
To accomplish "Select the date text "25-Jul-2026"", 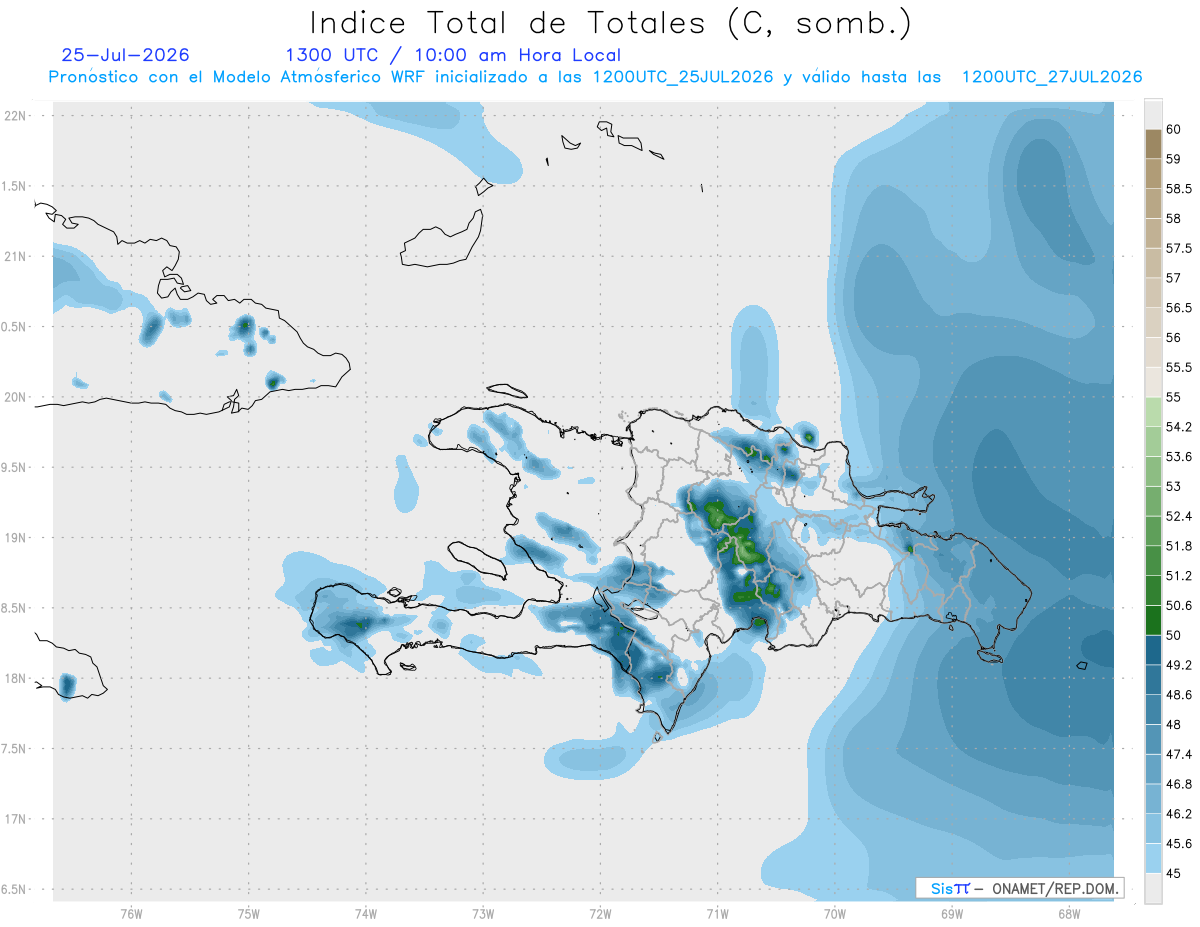I will coord(125,55).
